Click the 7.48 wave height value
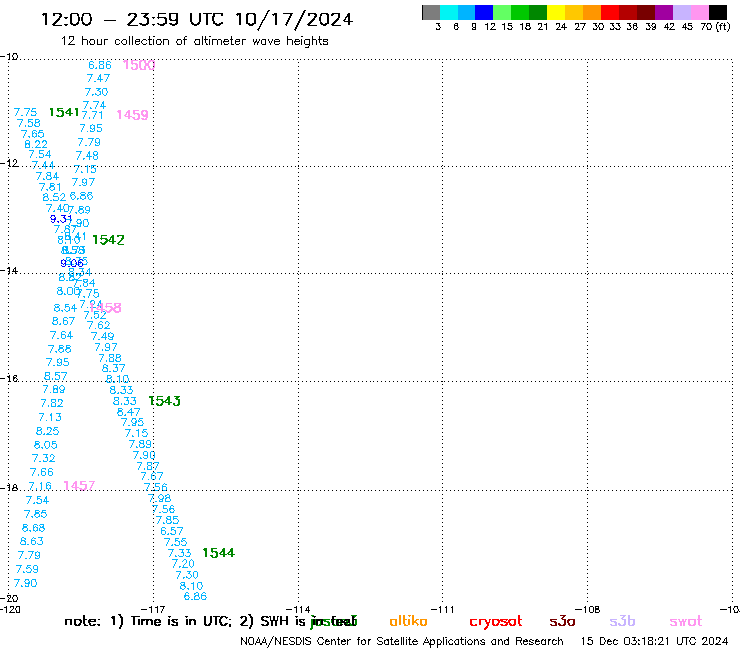Image resolution: width=740 pixels, height=650 pixels. point(87,155)
